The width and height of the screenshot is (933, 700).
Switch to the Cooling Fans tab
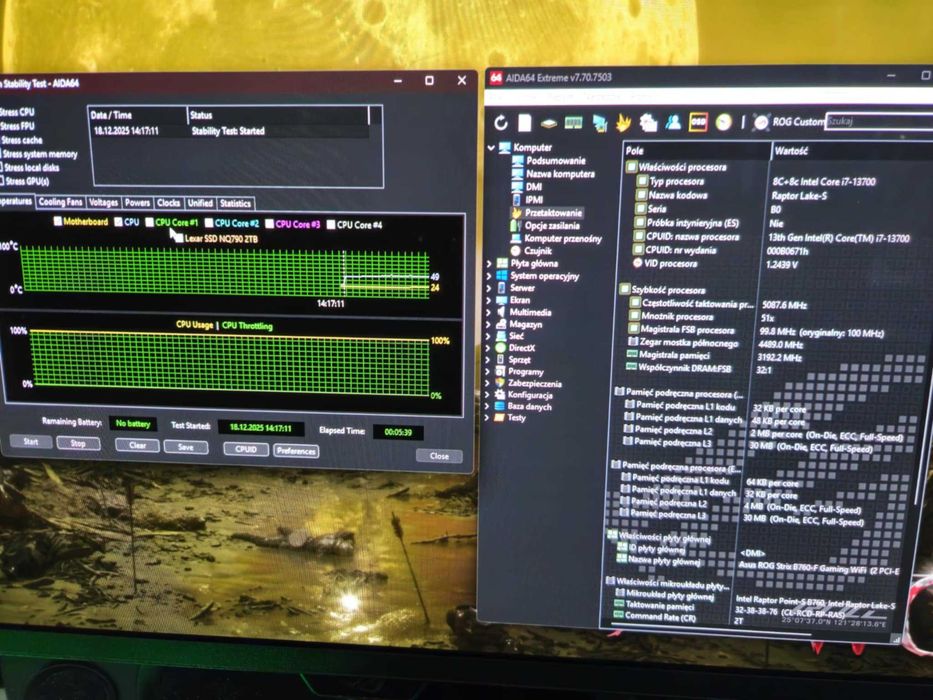click(60, 202)
